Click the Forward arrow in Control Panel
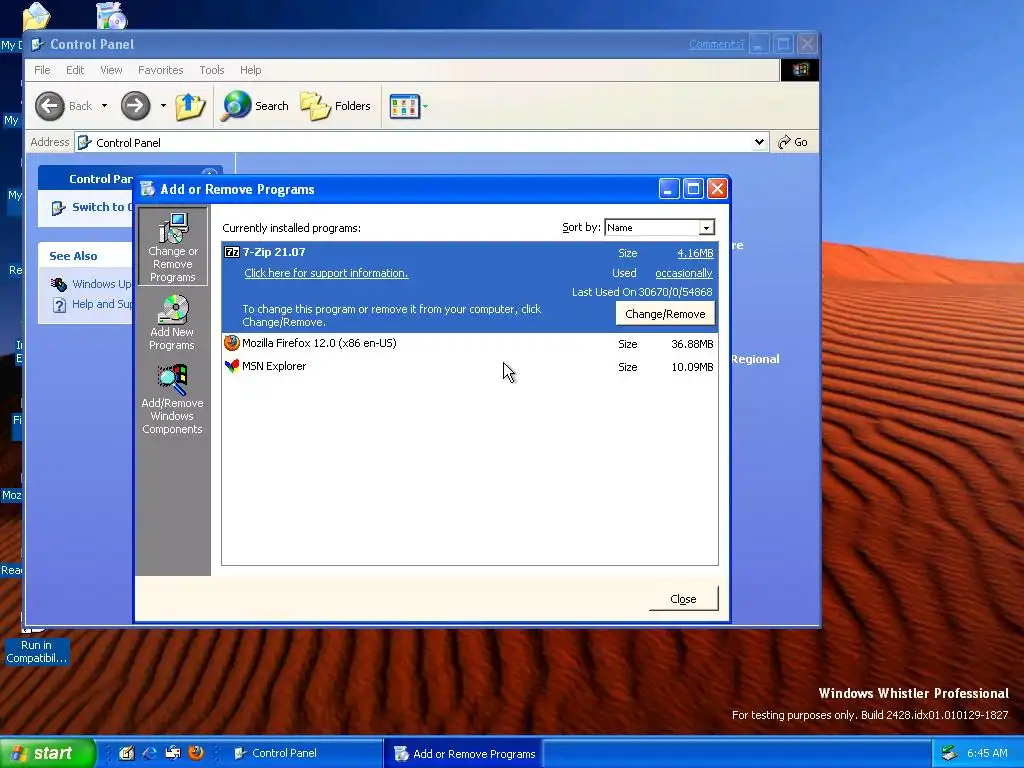The height and width of the screenshot is (768, 1024). [x=135, y=106]
